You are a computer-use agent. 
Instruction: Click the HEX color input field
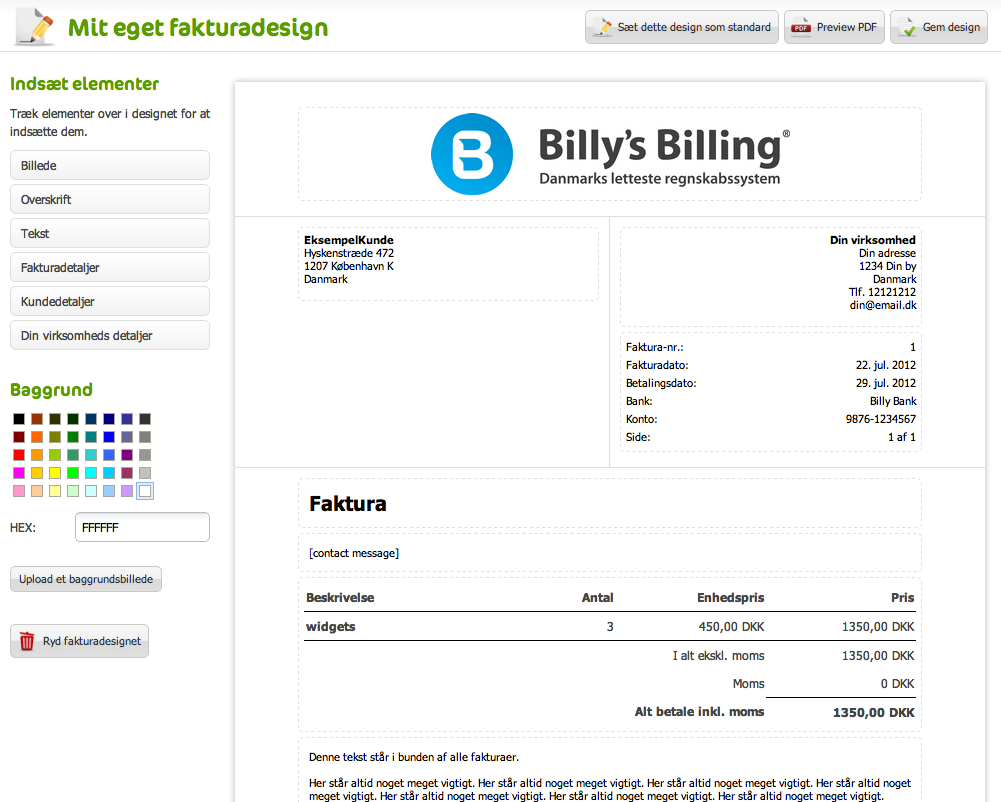pyautogui.click(x=142, y=527)
